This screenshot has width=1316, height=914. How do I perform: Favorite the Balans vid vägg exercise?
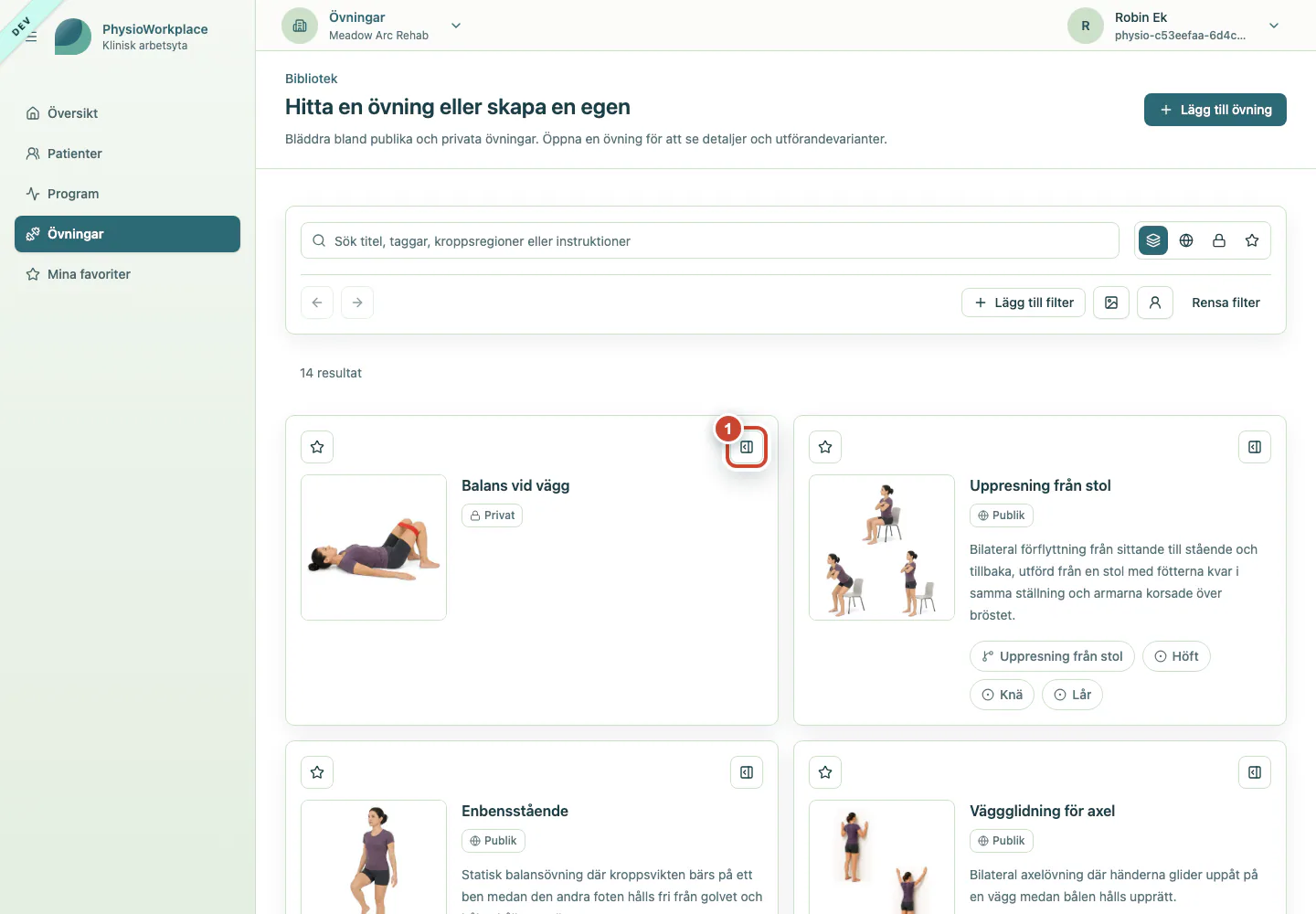[x=317, y=447]
